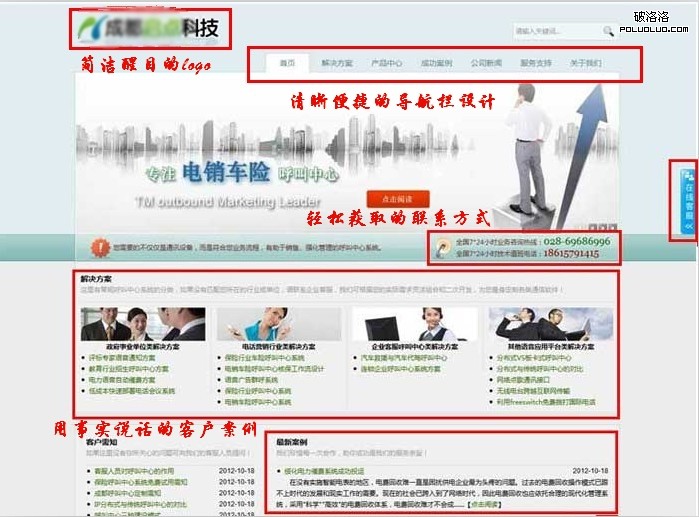Open the 首页 navigation tab

coord(288,64)
